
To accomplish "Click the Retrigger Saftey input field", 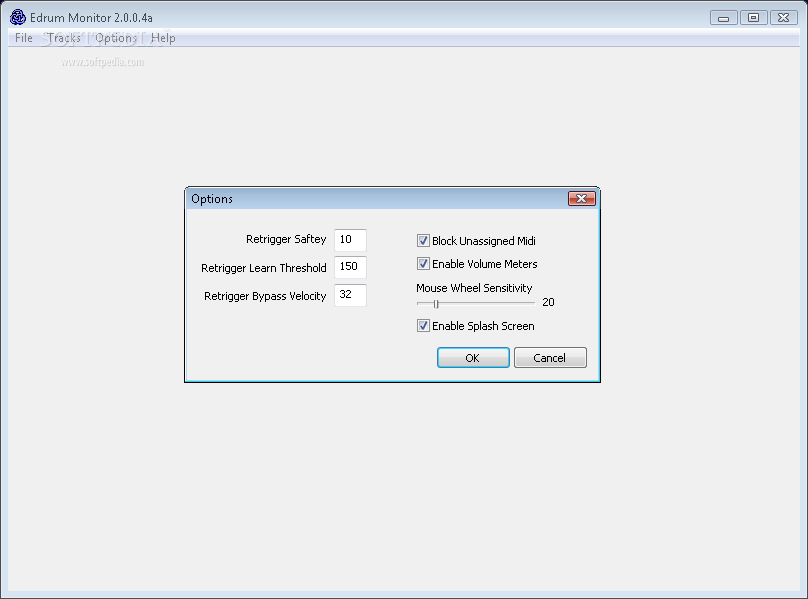I will click(350, 240).
